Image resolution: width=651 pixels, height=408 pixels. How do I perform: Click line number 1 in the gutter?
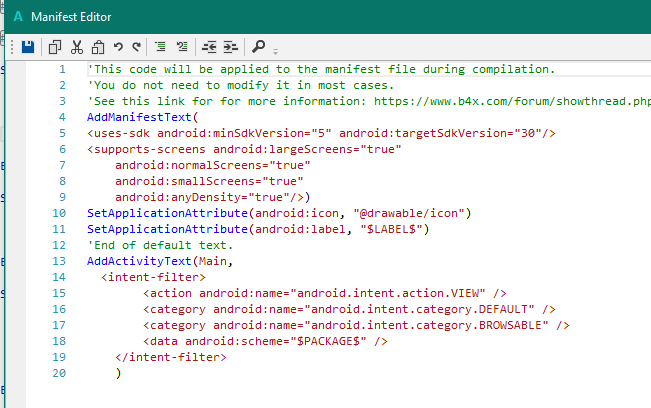(62, 69)
